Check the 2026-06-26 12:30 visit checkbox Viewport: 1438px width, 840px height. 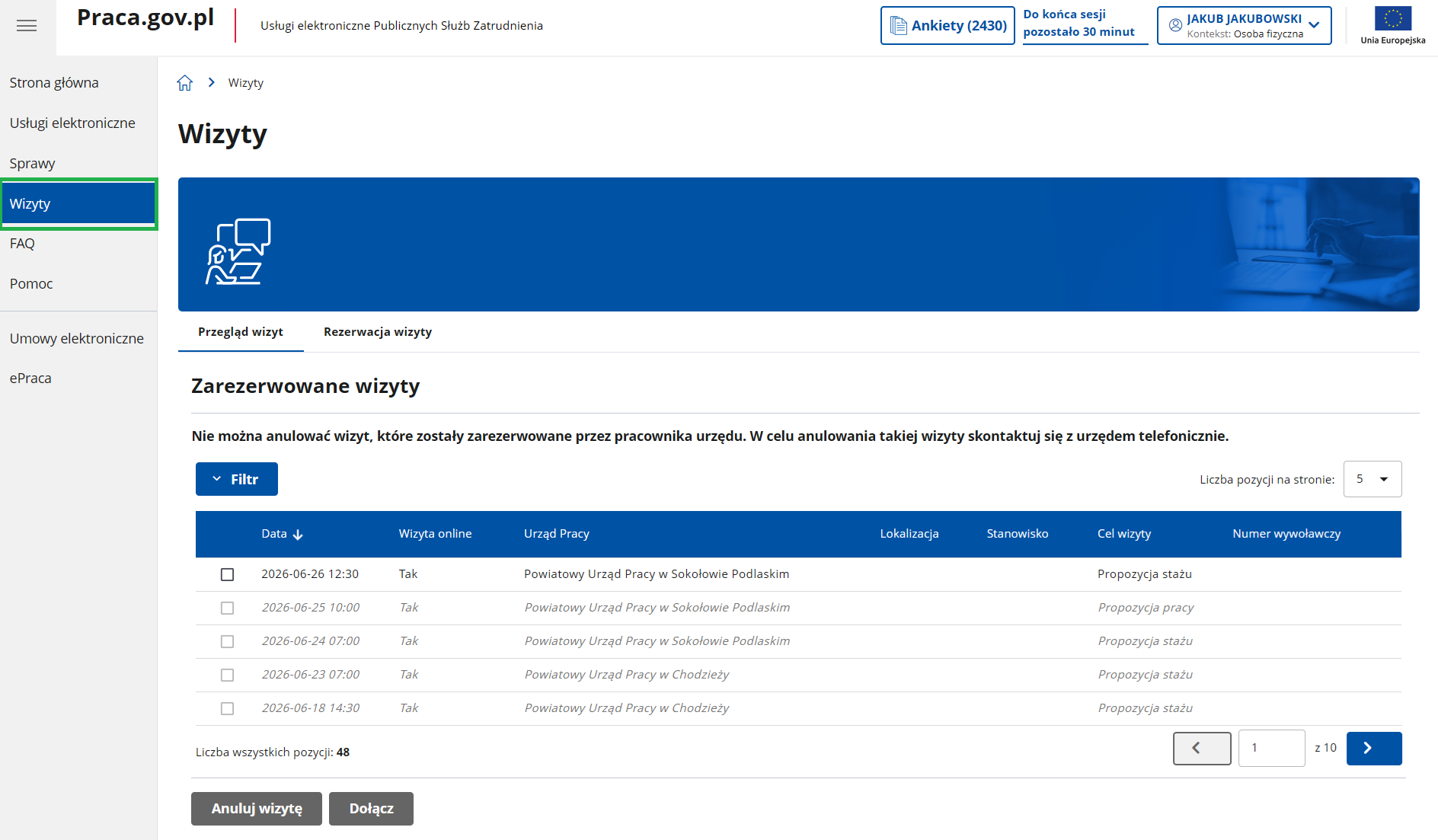[227, 574]
